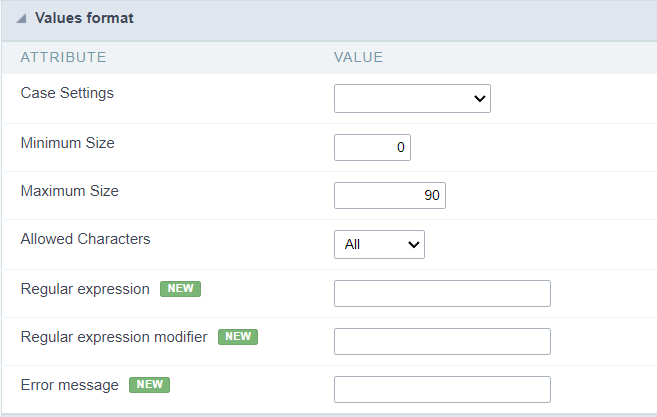Select the Regular expression text box
Screen dimensions: 657x417
pyautogui.click(x=442, y=293)
